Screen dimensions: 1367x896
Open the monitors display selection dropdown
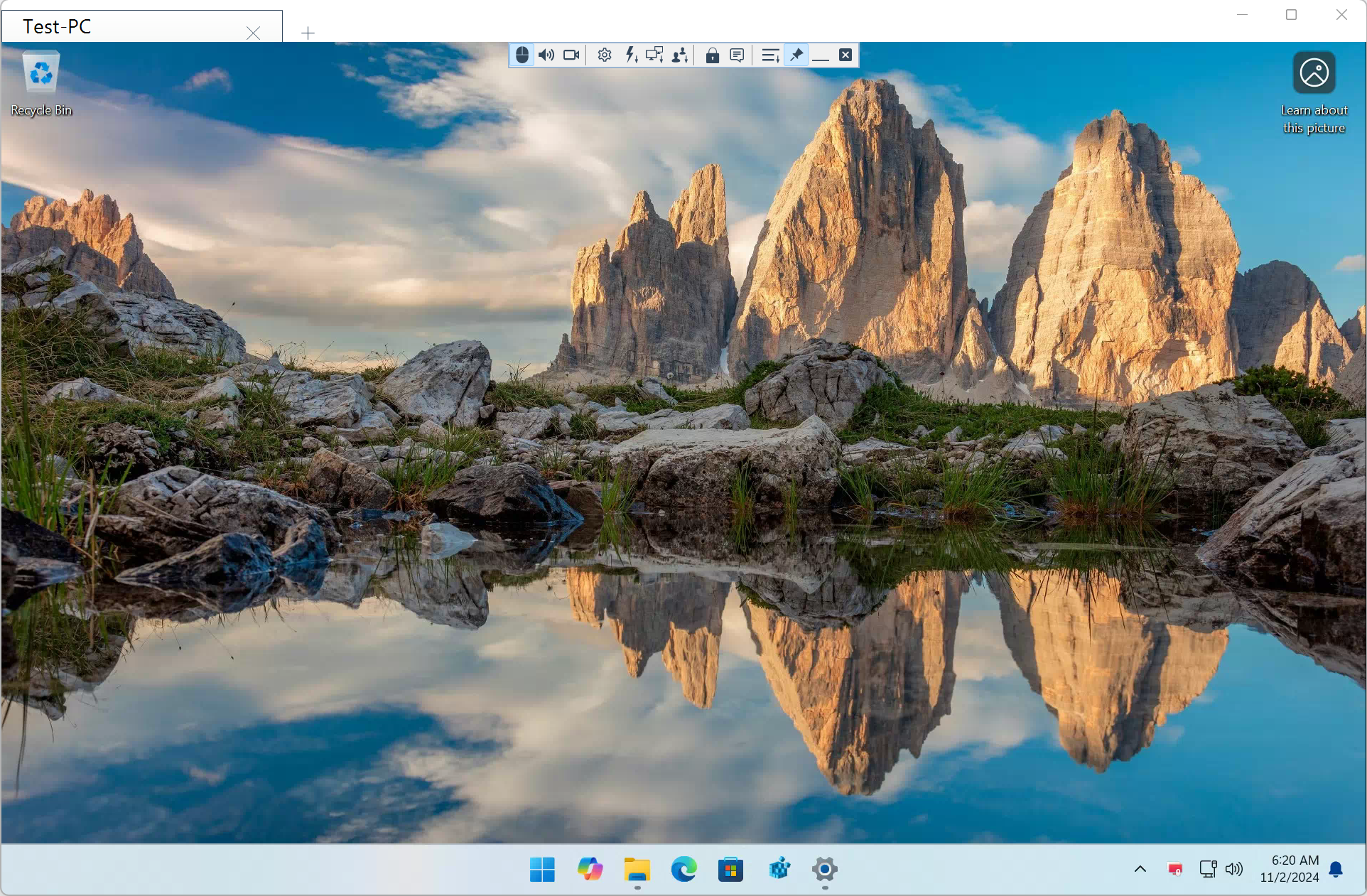[x=654, y=55]
